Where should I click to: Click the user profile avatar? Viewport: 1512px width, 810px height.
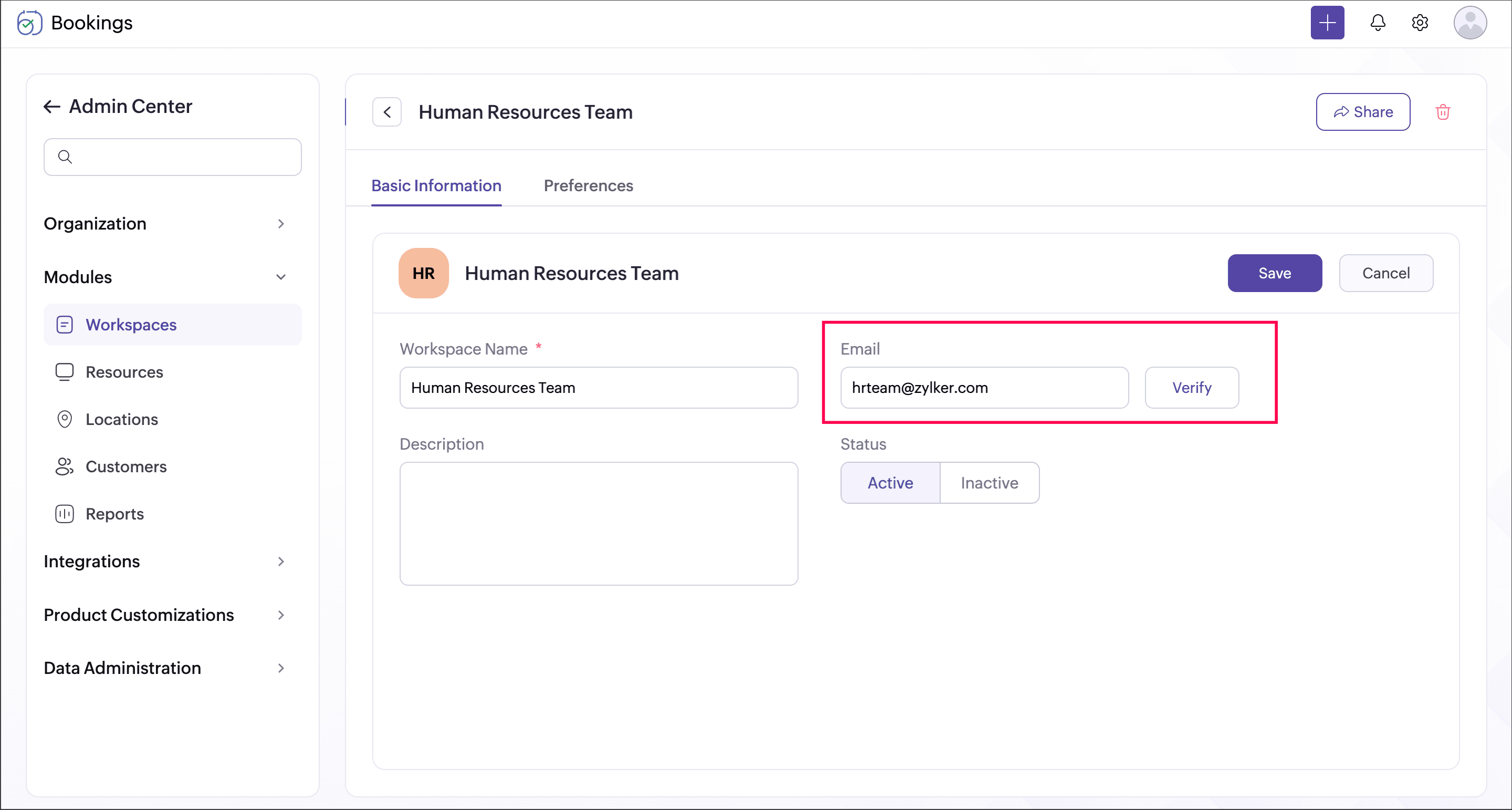(x=1469, y=23)
